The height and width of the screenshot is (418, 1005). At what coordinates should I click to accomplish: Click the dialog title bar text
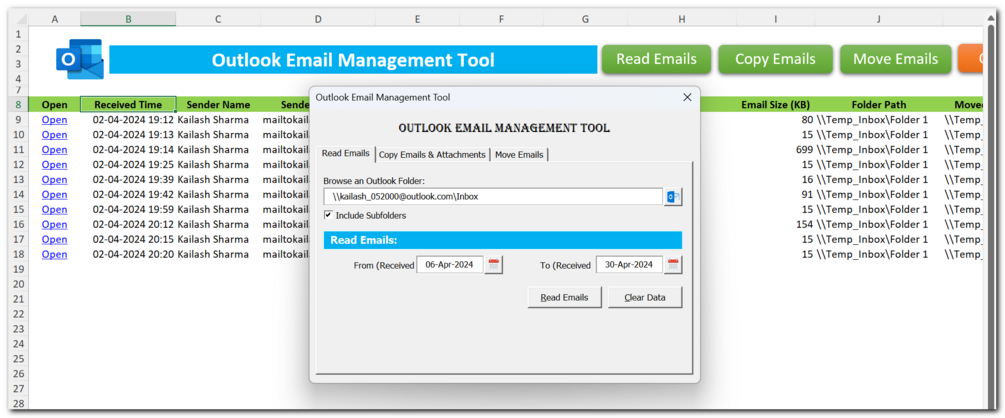click(x=383, y=97)
